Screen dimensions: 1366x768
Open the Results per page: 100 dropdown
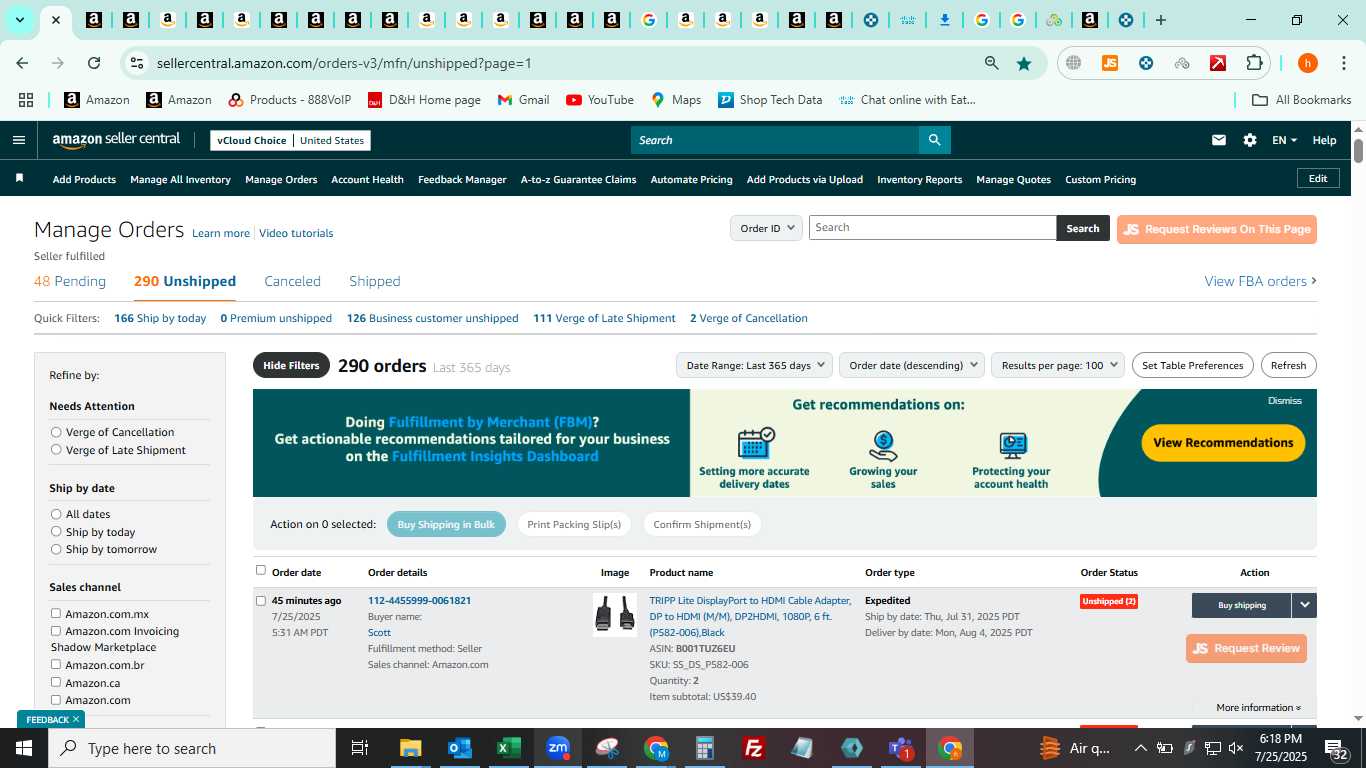1058,365
